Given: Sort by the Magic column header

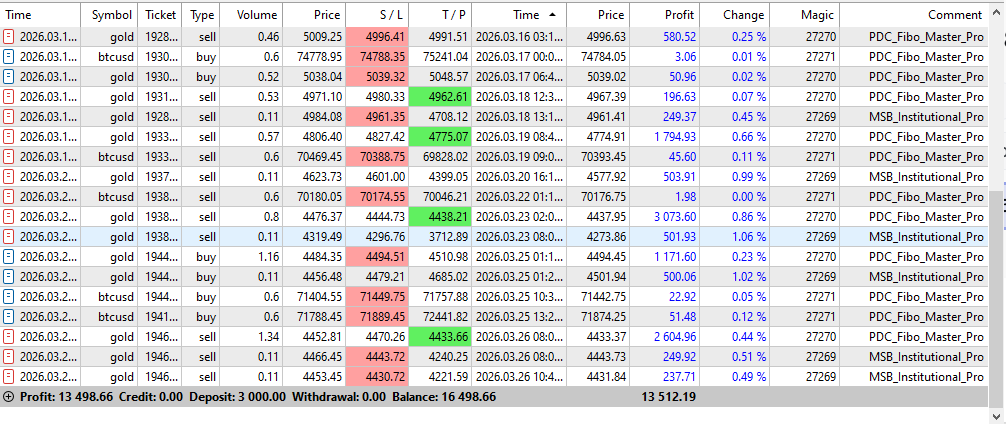Looking at the screenshot, I should pos(805,15).
